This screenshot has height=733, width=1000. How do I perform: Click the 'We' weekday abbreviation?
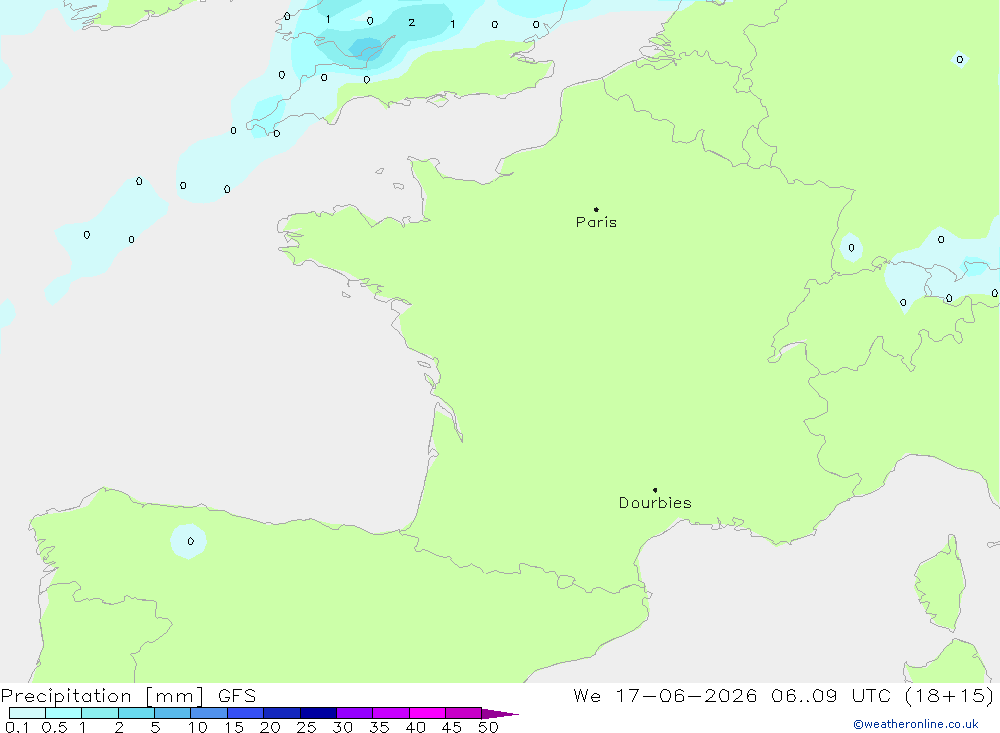pyautogui.click(x=587, y=695)
